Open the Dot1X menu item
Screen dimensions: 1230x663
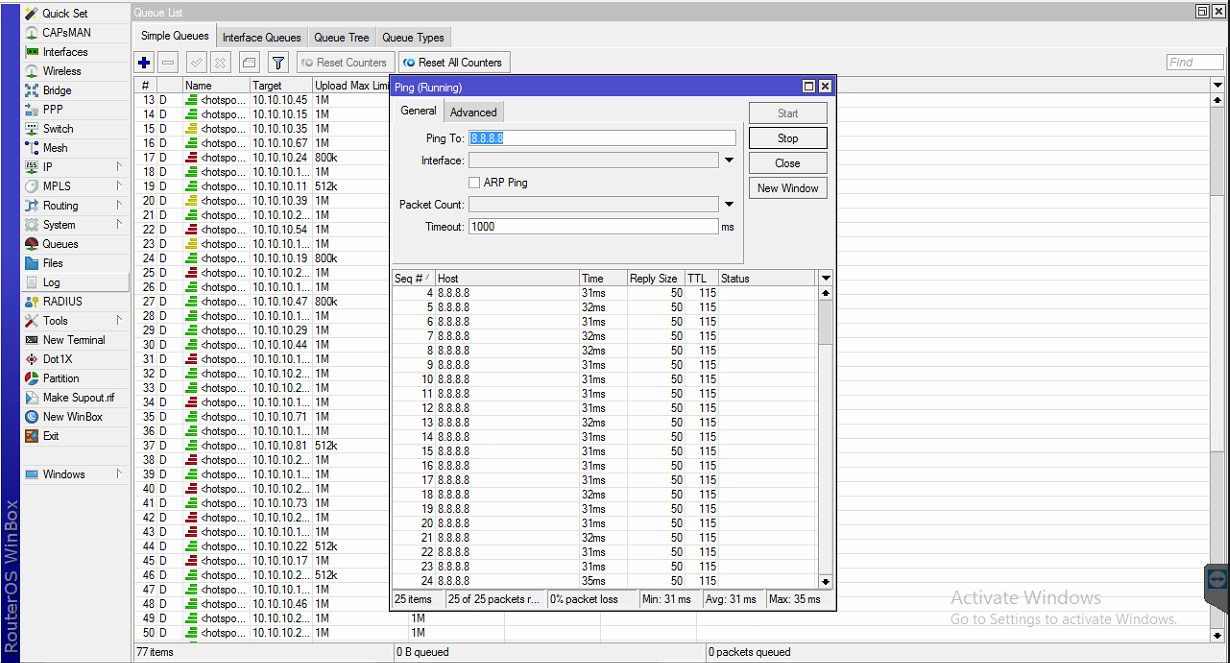pos(58,359)
